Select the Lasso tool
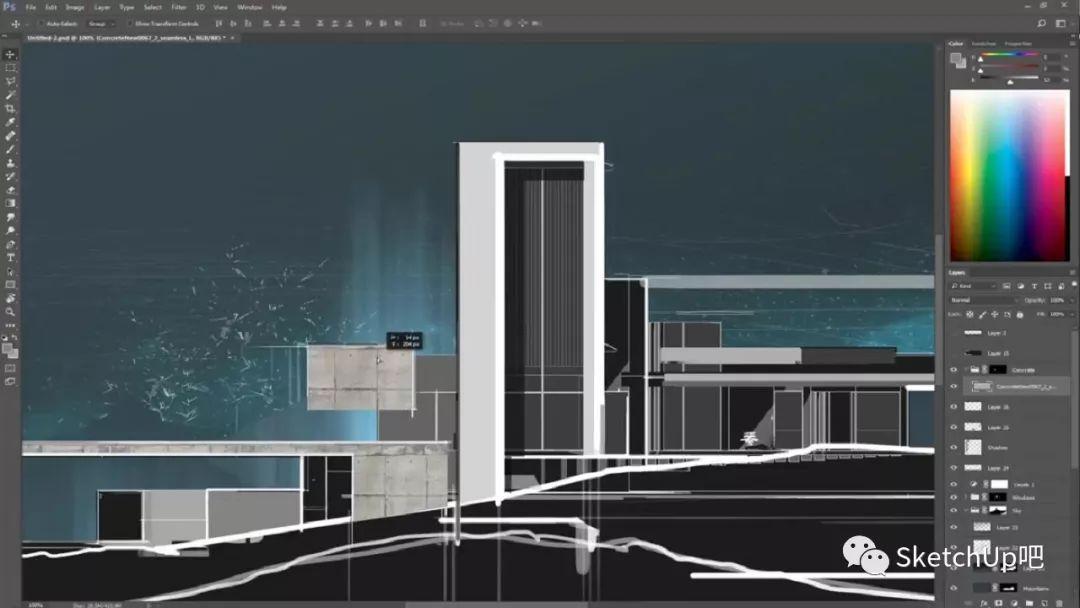Image resolution: width=1080 pixels, height=608 pixels. [10, 81]
